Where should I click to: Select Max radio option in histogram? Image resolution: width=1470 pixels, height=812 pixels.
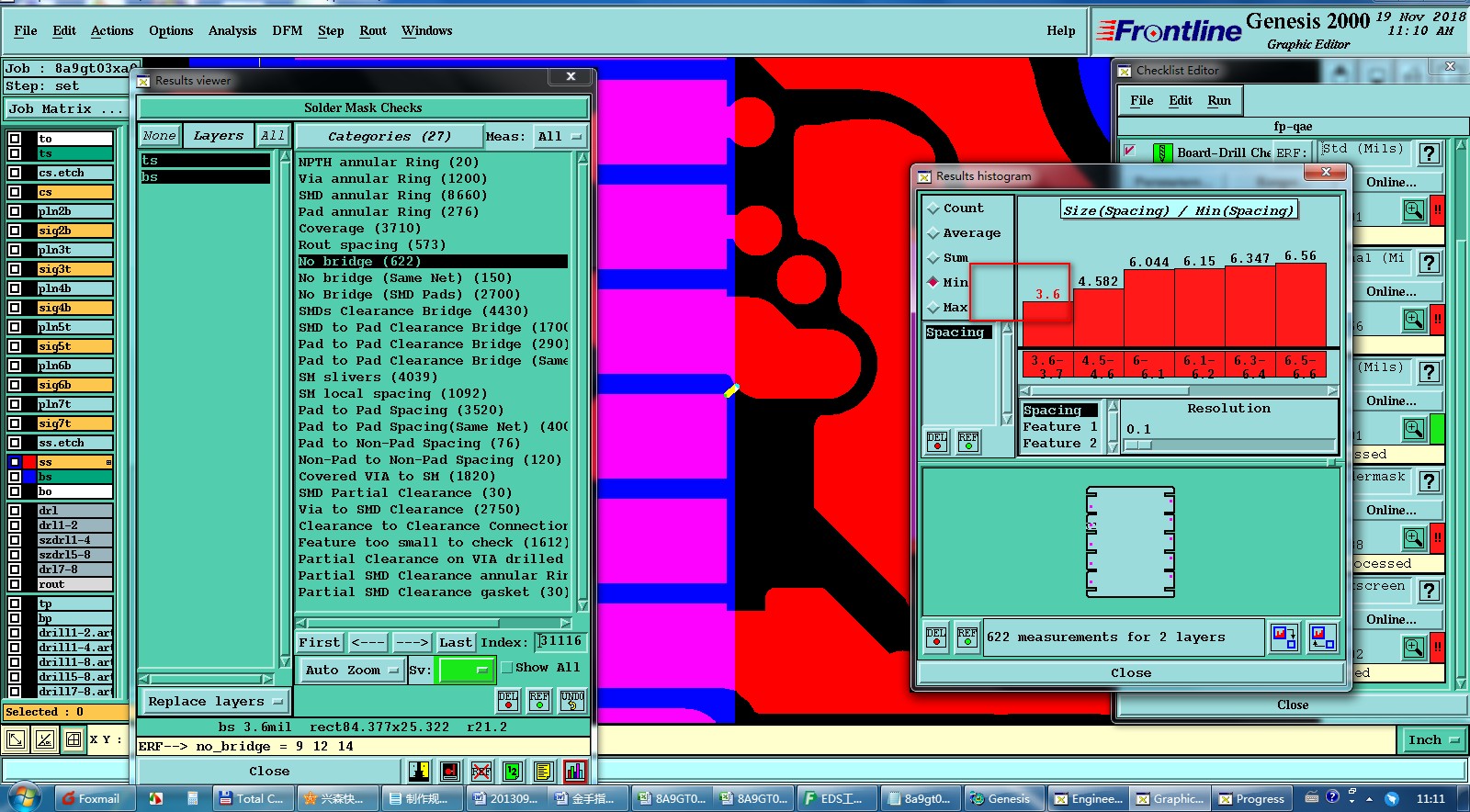pyautogui.click(x=933, y=308)
